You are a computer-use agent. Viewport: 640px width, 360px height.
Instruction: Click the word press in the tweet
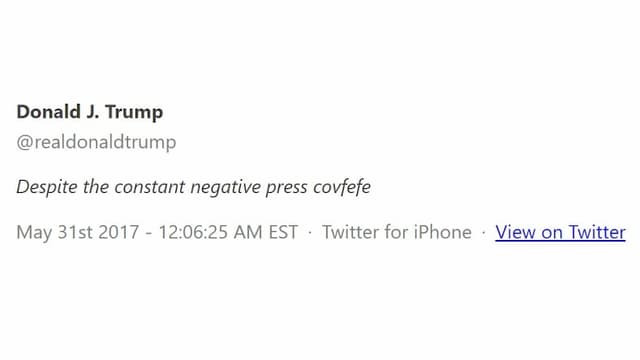pyautogui.click(x=287, y=188)
